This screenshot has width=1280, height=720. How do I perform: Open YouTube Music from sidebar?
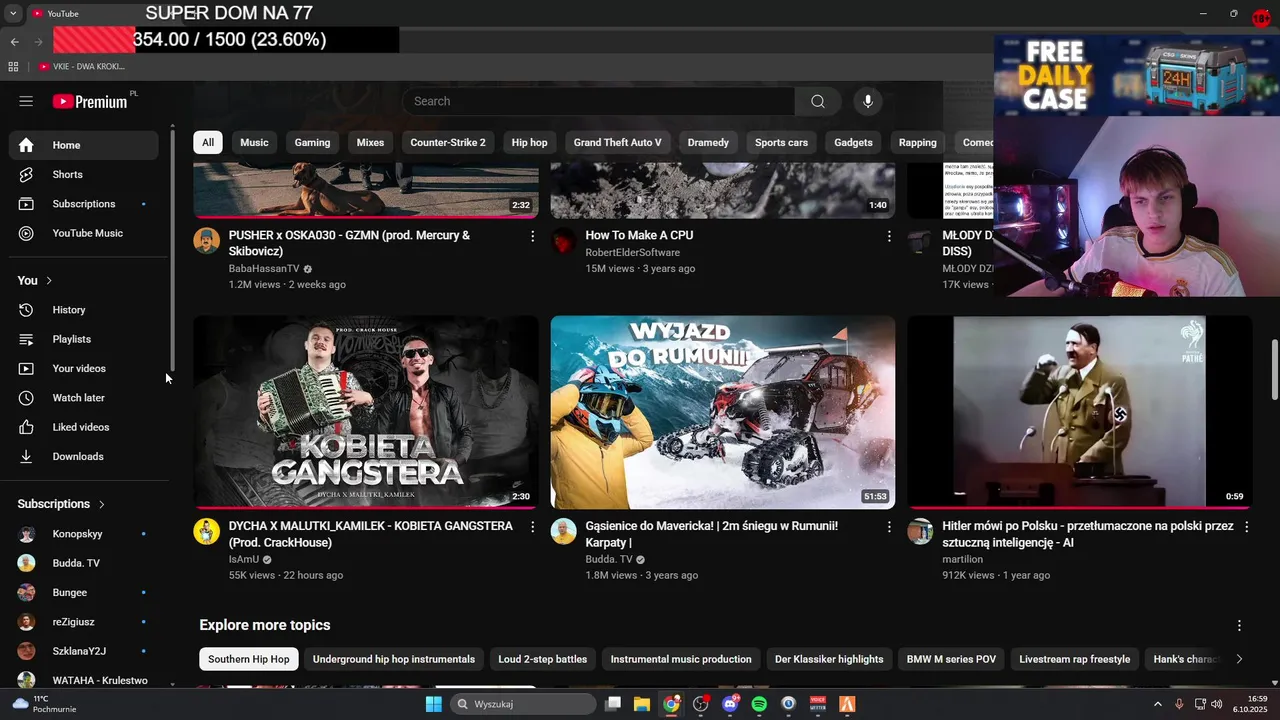(x=84, y=233)
